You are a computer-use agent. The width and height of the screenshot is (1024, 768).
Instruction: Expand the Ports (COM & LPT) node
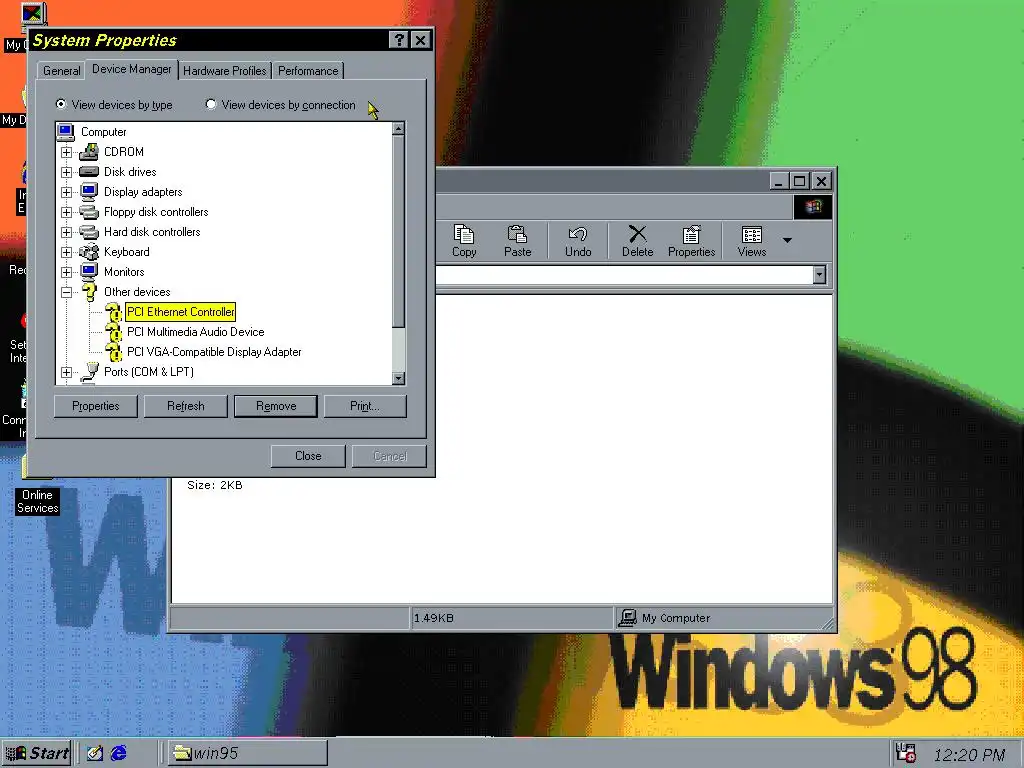66,372
